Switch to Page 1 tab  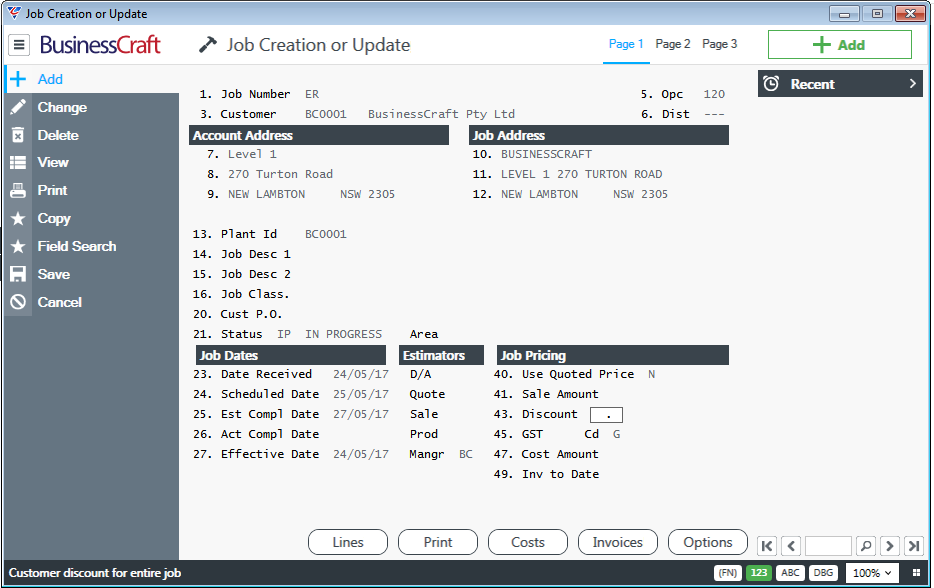(x=626, y=44)
